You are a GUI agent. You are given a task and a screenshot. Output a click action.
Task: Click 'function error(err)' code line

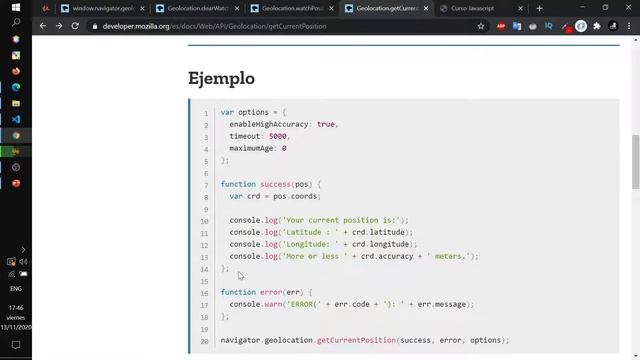point(267,292)
